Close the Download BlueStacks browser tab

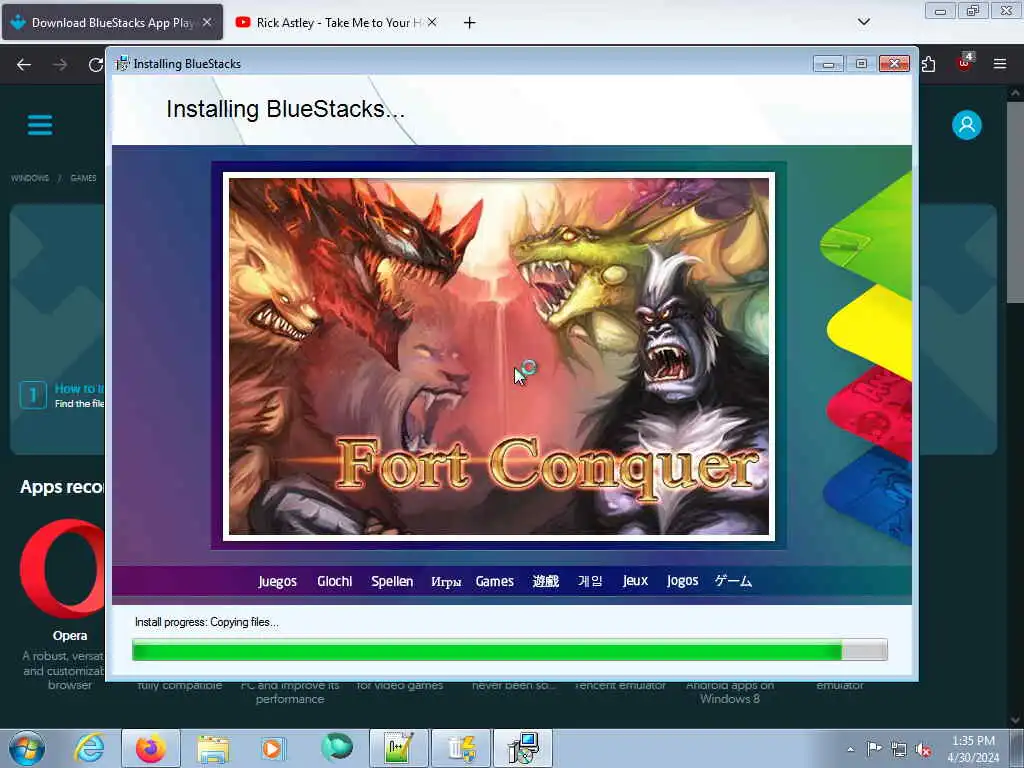click(x=207, y=22)
